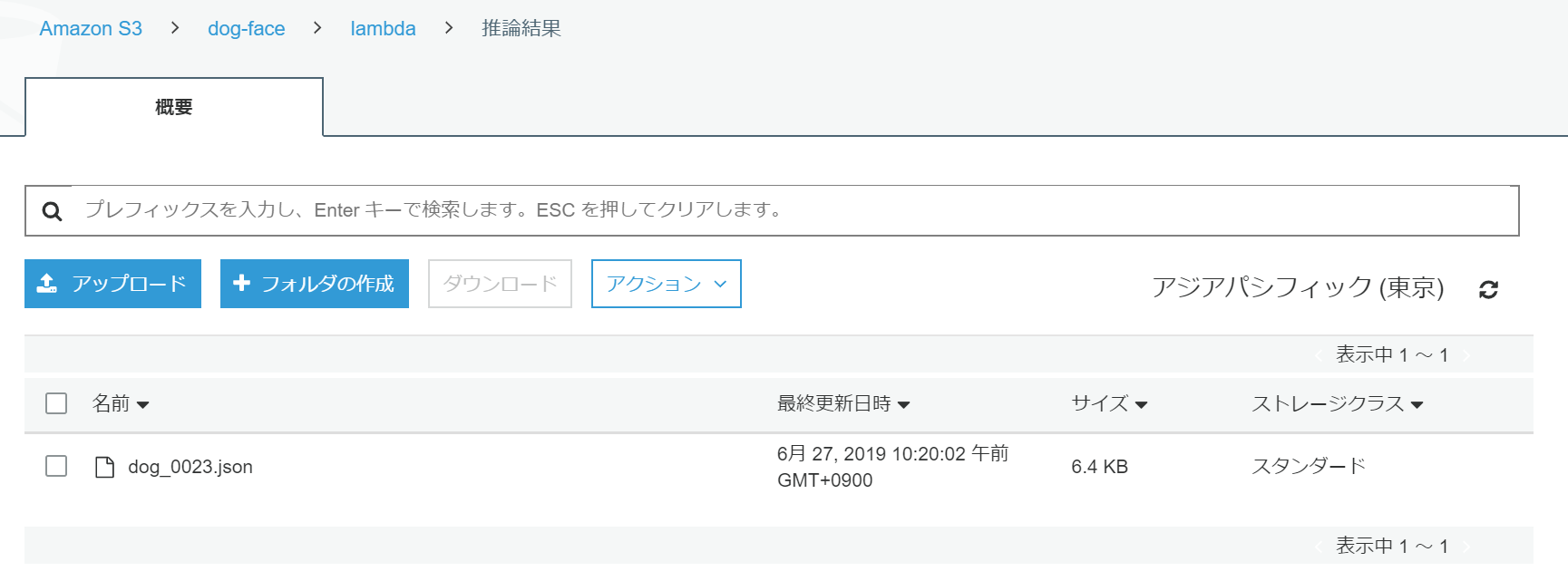Open the アクション dropdown menu
This screenshot has height=581, width=1568.
[x=666, y=284]
